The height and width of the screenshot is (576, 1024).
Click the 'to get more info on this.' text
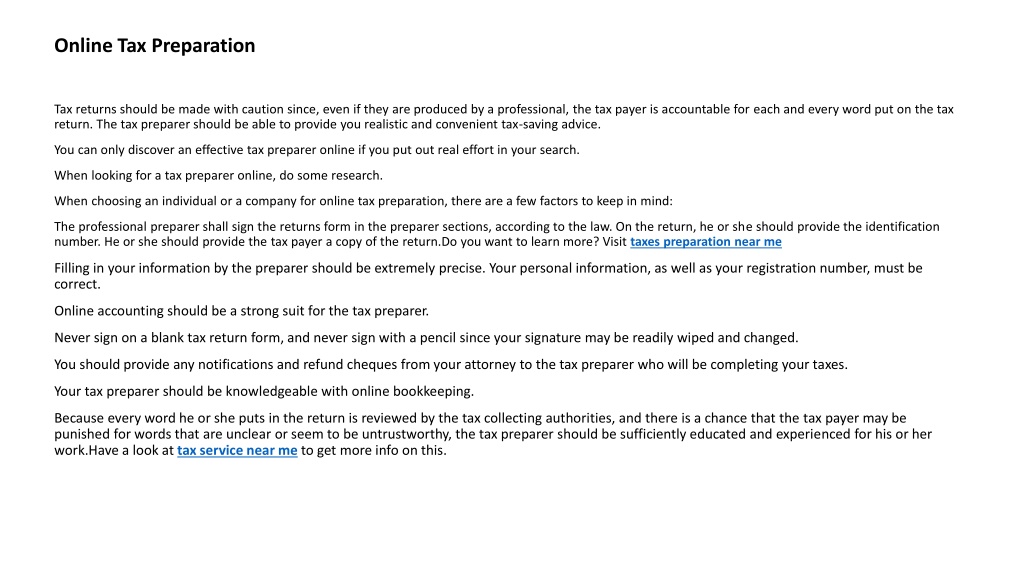(x=374, y=451)
